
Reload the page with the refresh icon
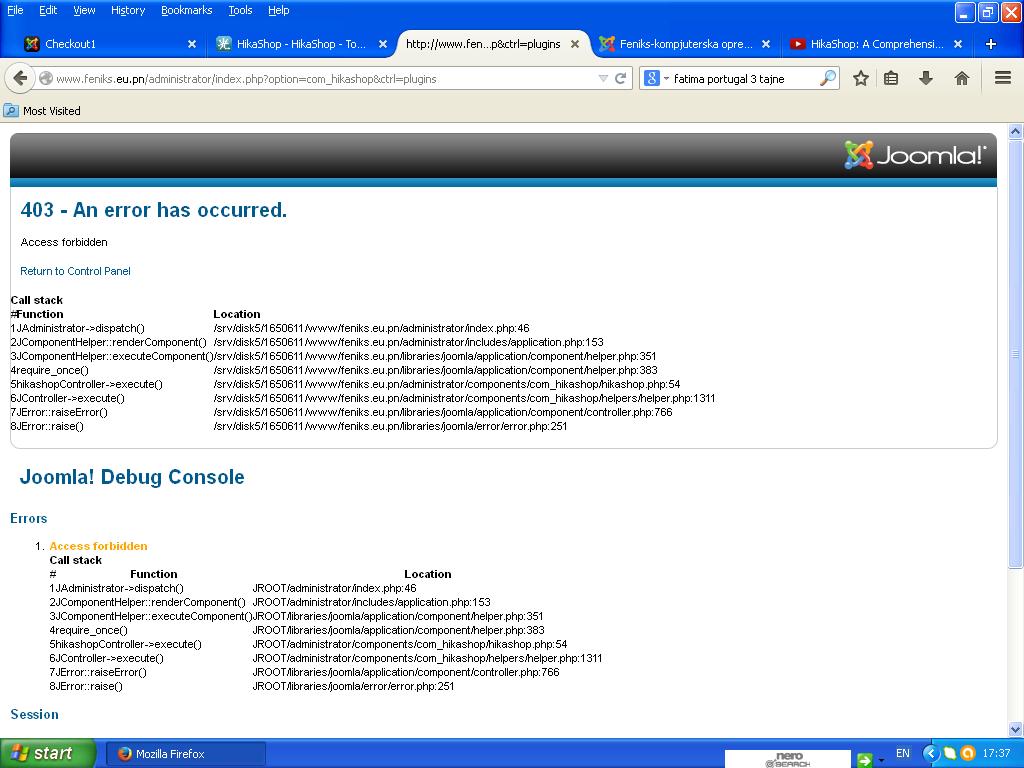pos(620,78)
